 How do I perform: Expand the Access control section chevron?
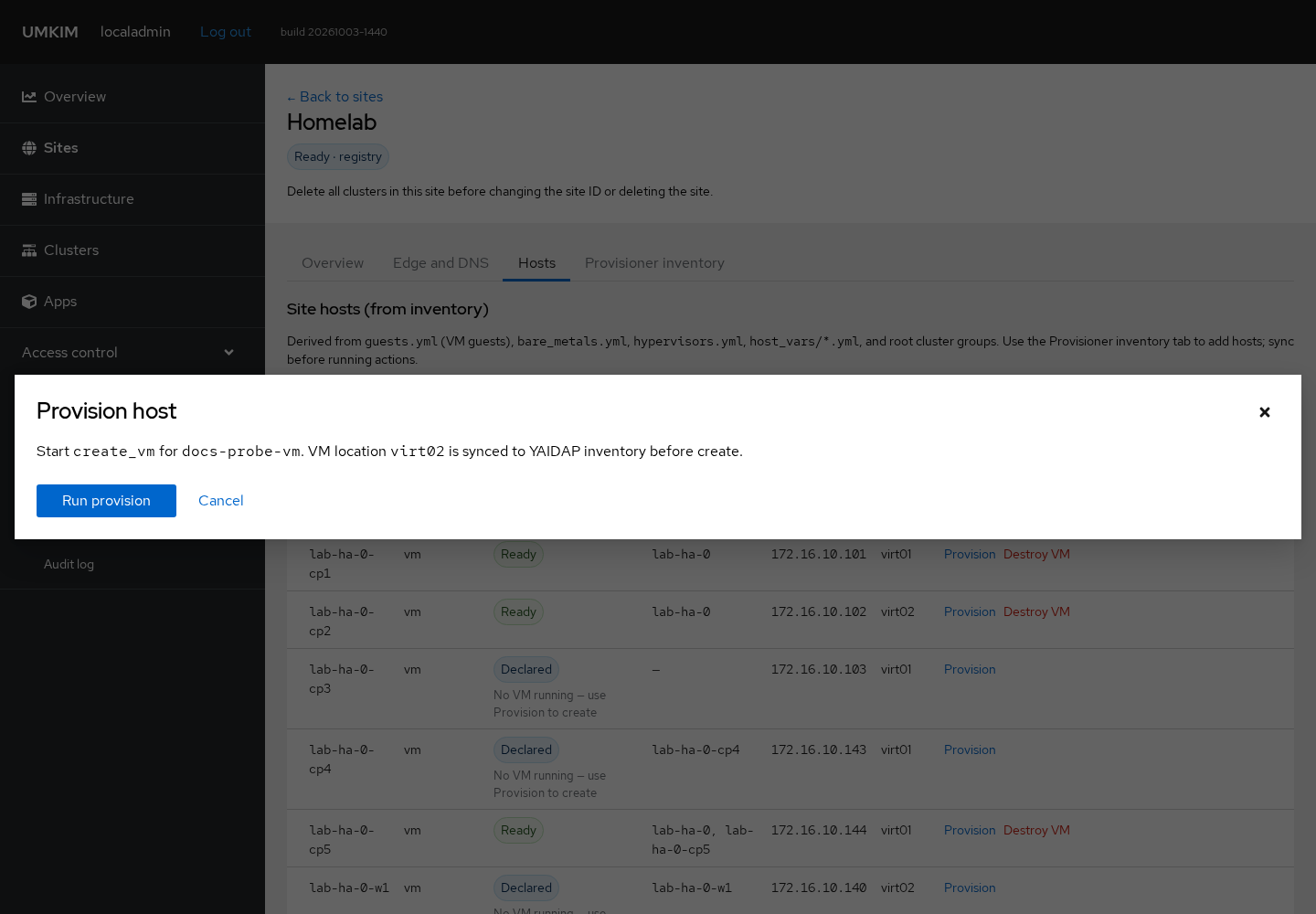(x=228, y=353)
